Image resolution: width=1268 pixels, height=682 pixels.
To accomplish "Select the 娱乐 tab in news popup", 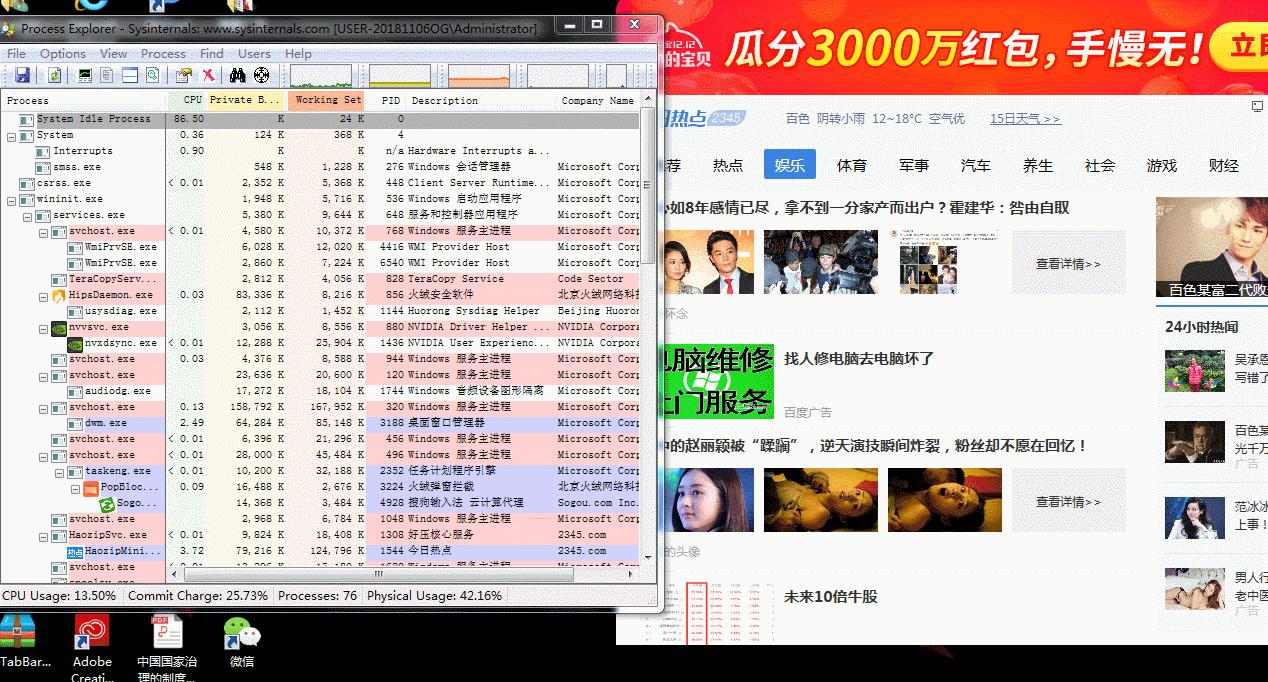I will [790, 165].
